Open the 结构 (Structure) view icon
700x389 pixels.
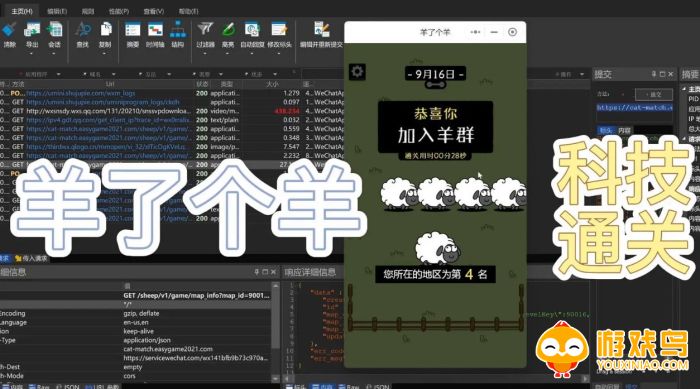click(x=178, y=30)
